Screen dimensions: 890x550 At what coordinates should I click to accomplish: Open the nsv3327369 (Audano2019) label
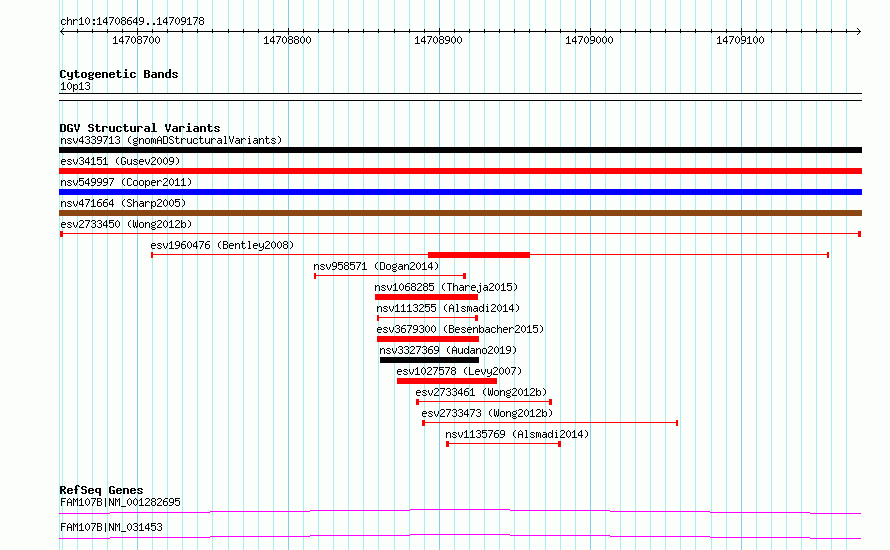point(448,350)
